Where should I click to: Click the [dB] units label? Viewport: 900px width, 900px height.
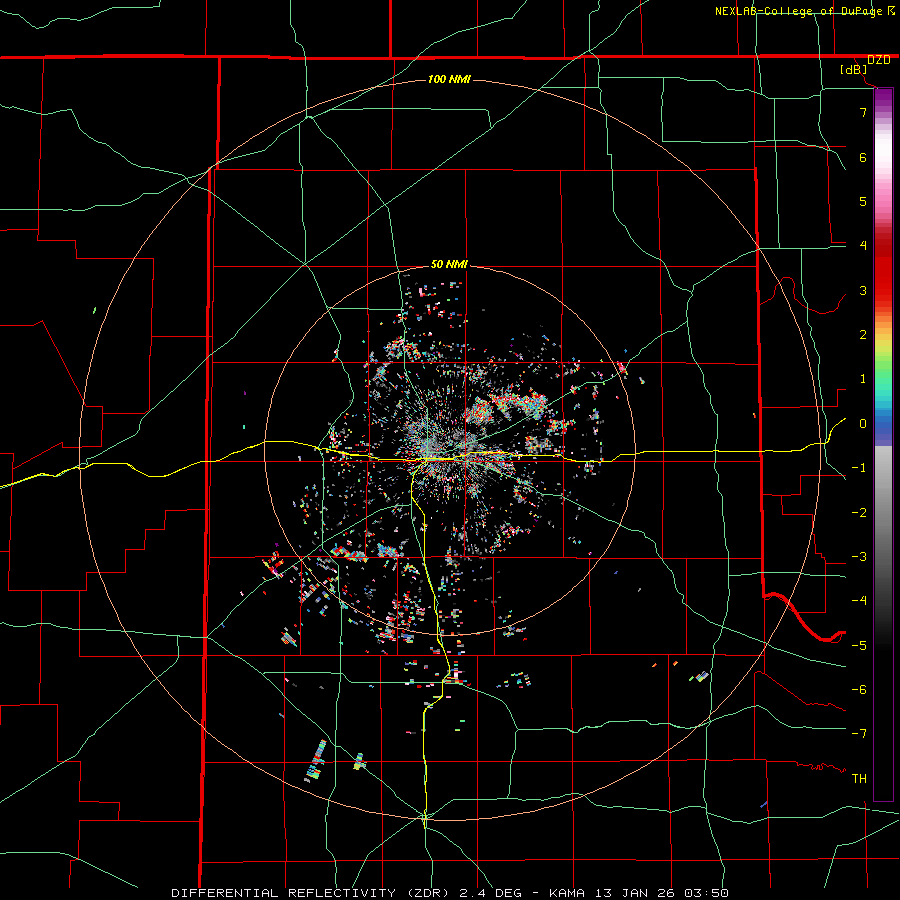click(854, 70)
